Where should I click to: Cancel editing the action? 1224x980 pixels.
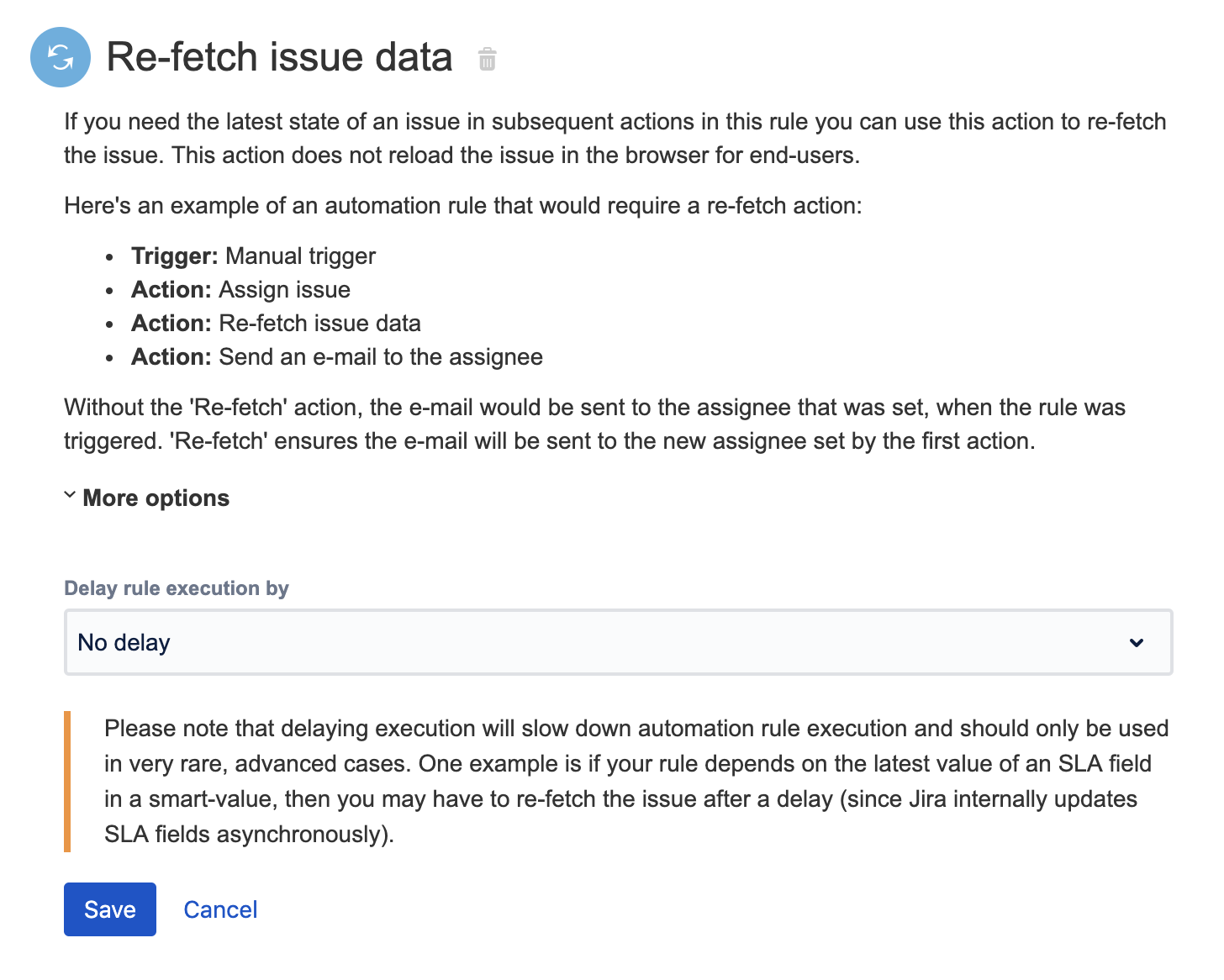tap(220, 909)
